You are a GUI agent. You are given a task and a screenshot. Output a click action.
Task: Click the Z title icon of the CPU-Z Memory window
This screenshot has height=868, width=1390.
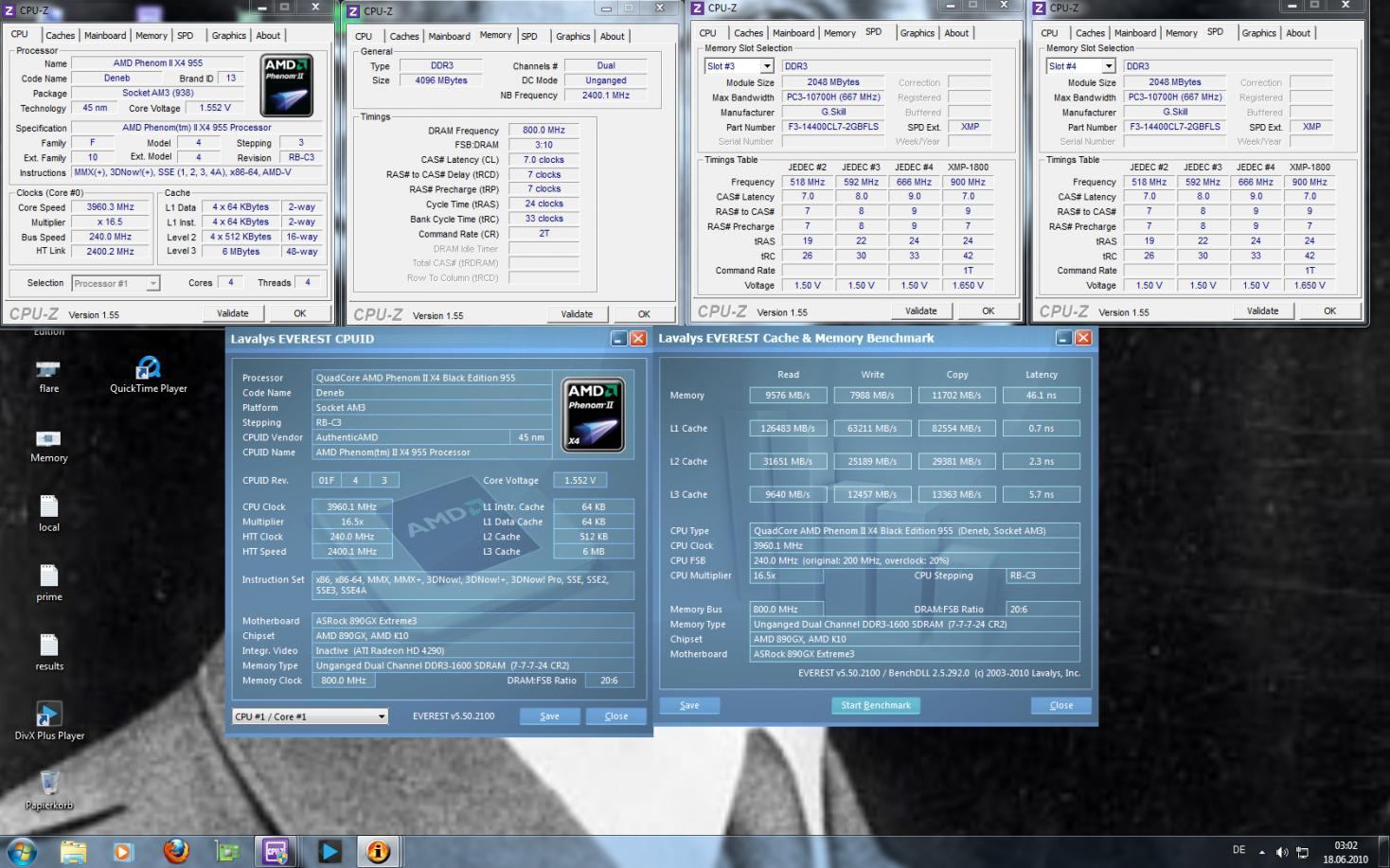(353, 11)
